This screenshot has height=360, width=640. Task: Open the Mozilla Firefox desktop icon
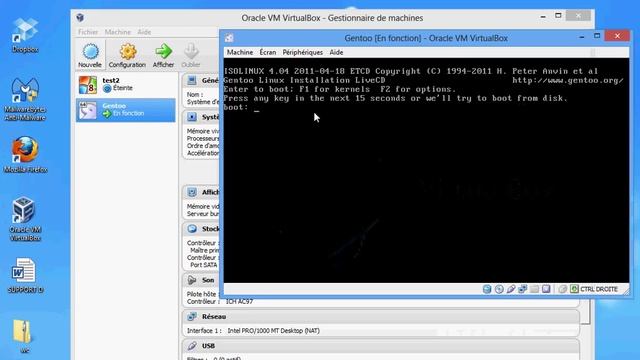click(25, 155)
